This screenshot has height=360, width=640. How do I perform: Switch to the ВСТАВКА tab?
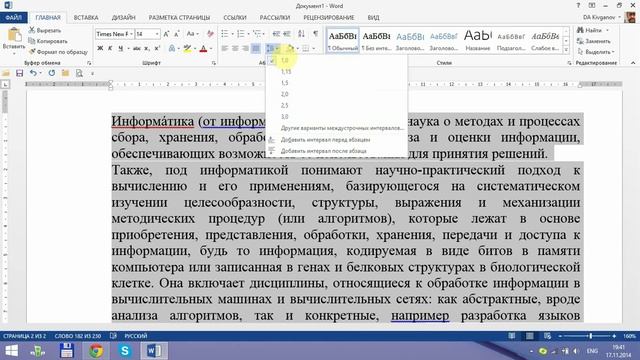(86, 18)
